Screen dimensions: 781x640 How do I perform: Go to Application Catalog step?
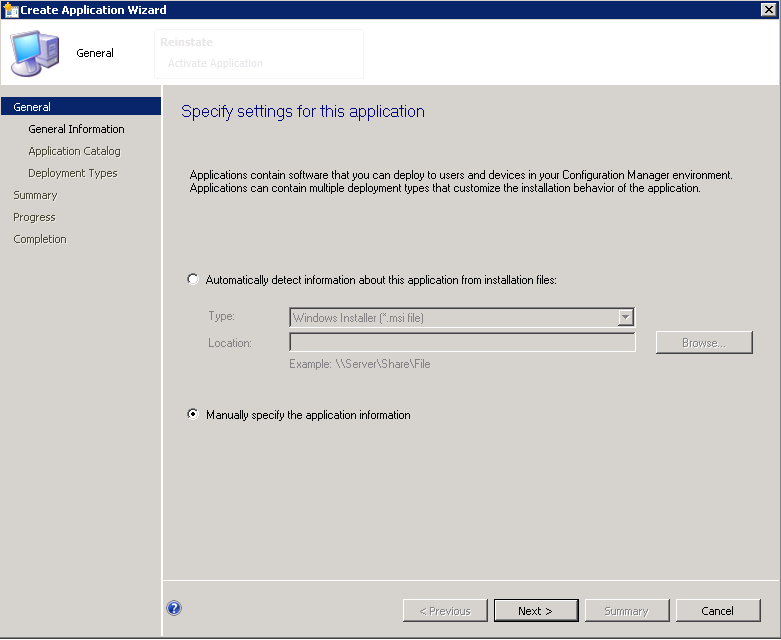[x=74, y=151]
